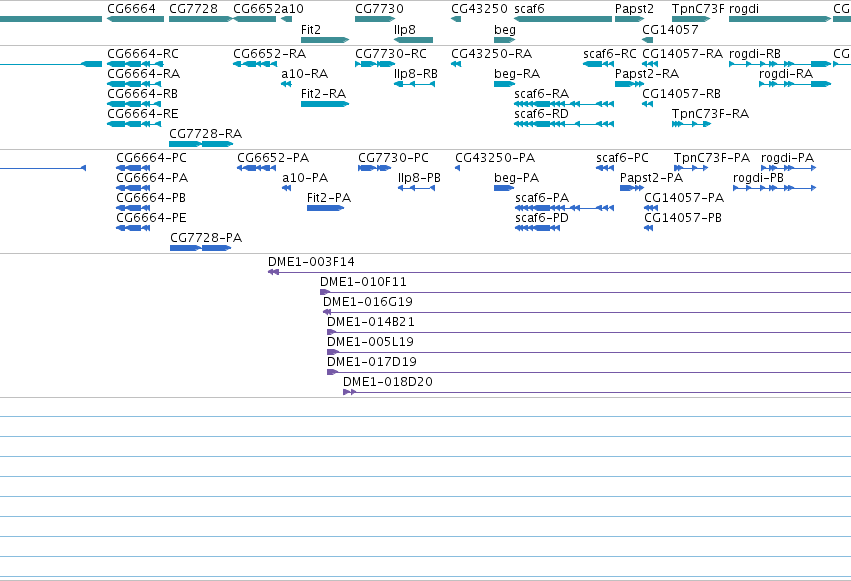Click the CG7730 gene label

click(x=379, y=9)
